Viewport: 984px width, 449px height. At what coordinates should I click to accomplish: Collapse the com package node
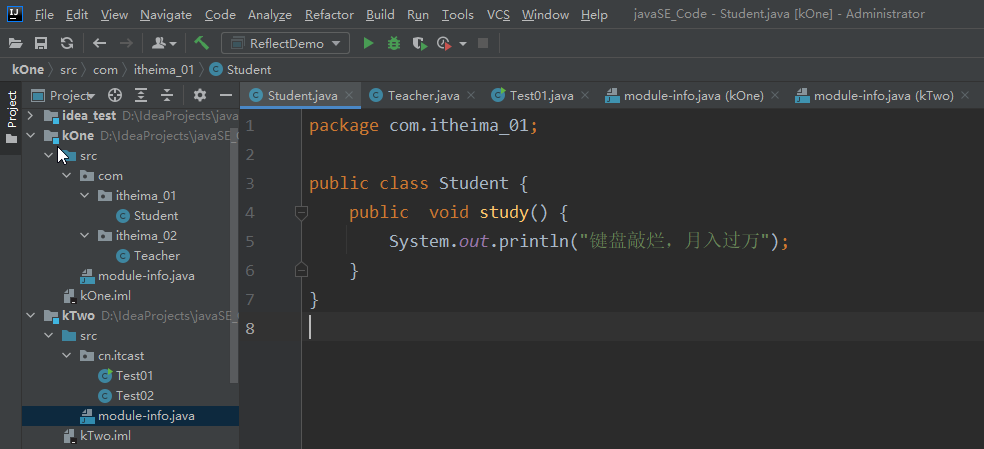pos(67,176)
